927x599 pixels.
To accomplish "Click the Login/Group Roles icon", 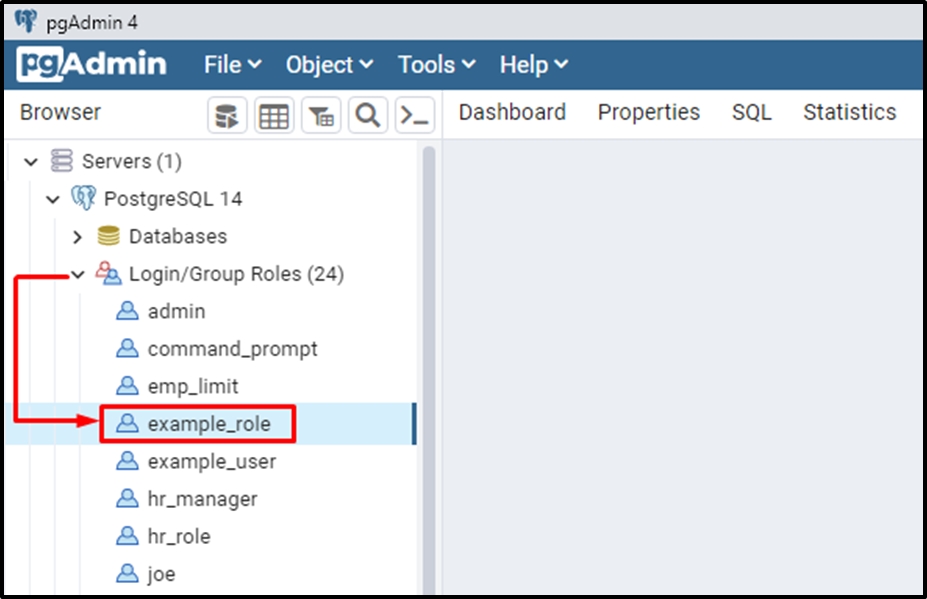I will (108, 274).
